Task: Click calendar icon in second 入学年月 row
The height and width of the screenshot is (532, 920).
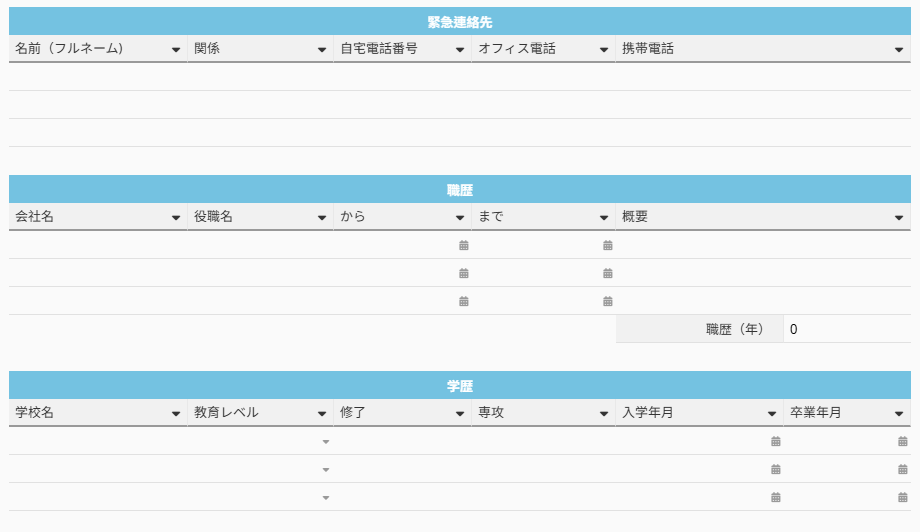Action: [775, 469]
